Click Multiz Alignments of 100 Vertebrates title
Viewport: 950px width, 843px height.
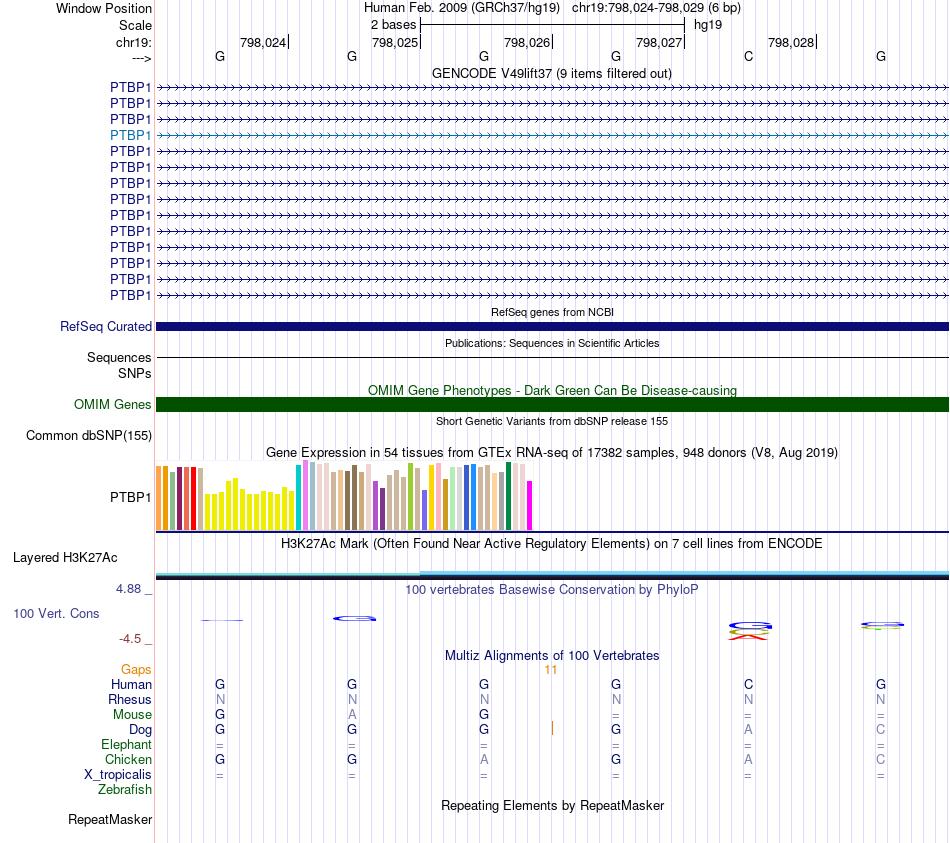click(x=552, y=655)
